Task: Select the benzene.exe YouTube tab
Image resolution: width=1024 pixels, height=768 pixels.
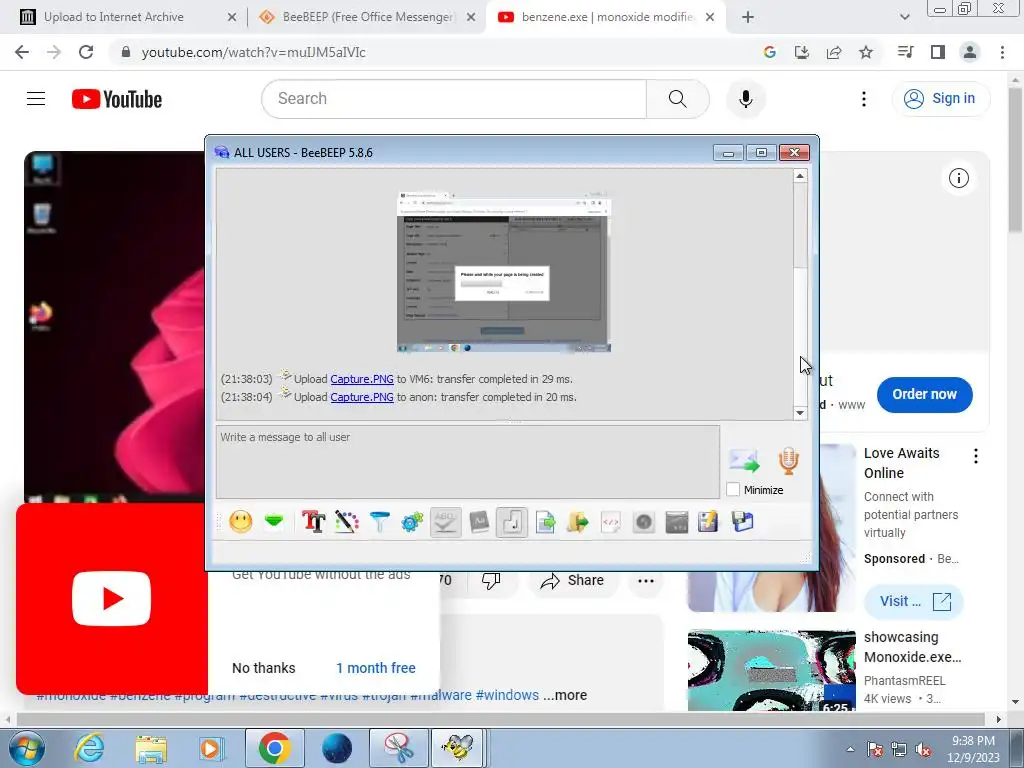Action: [607, 17]
